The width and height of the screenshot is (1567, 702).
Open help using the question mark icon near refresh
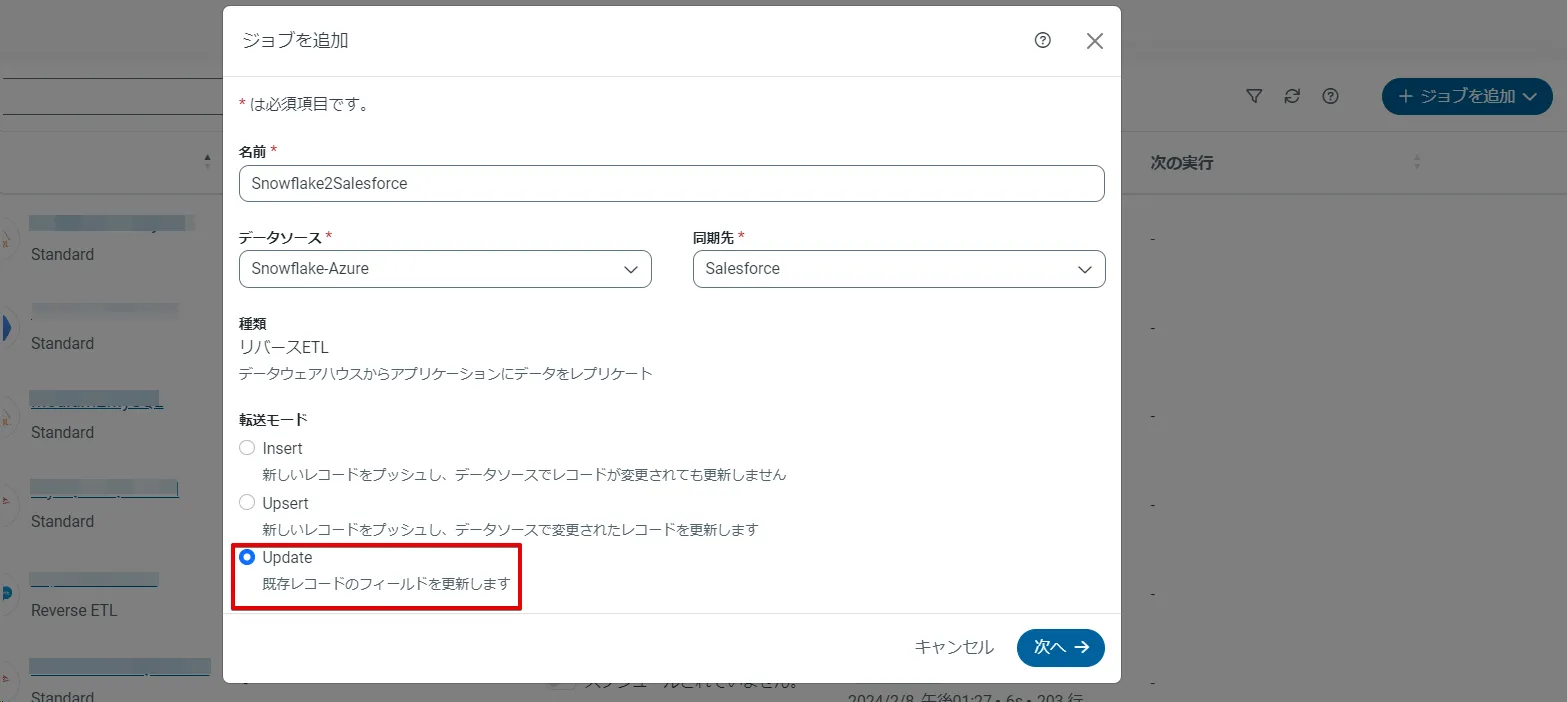[x=1330, y=96]
